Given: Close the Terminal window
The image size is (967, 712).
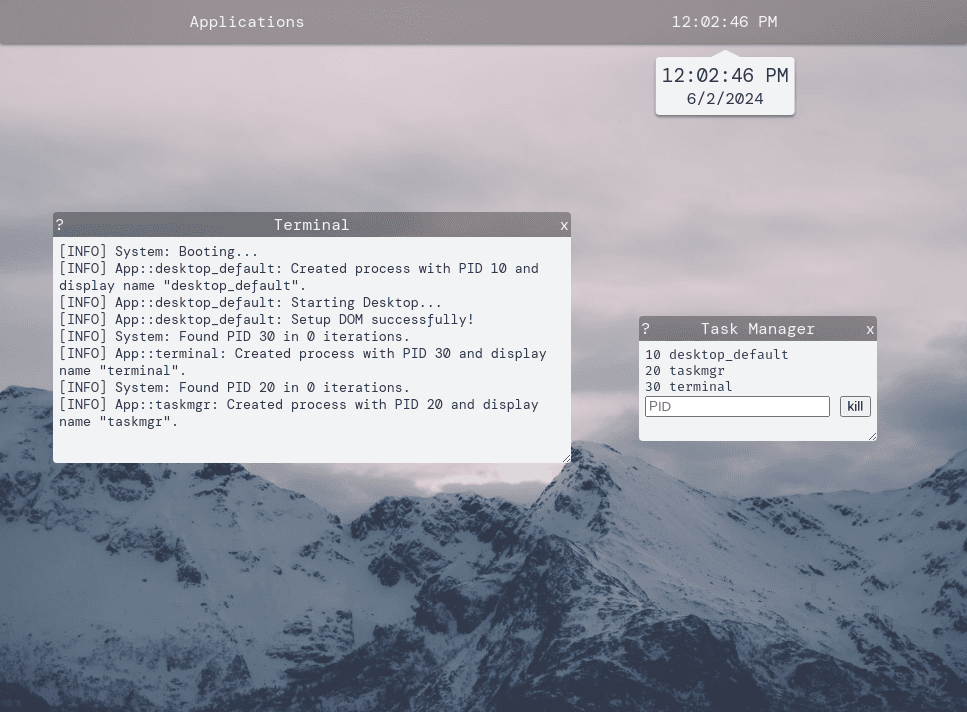Looking at the screenshot, I should 564,226.
